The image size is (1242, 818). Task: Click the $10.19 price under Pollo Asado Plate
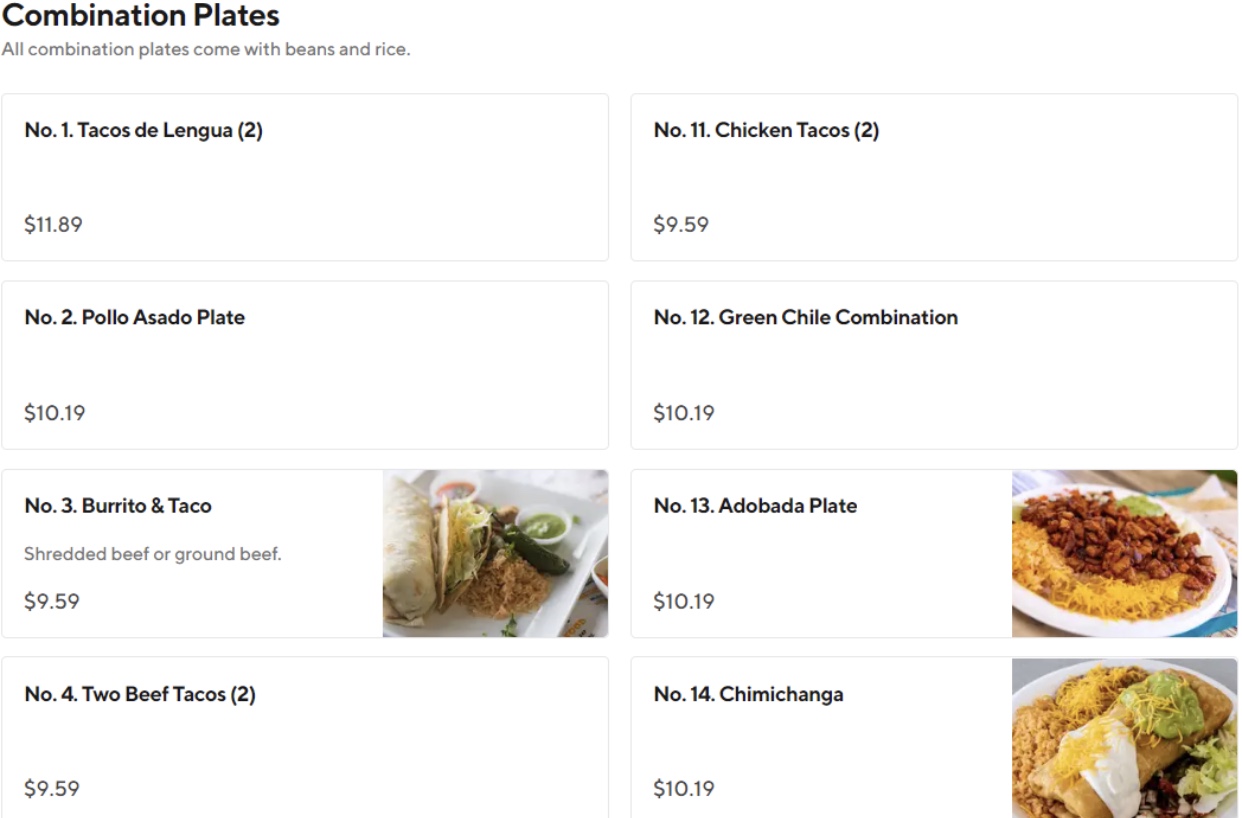click(x=54, y=413)
